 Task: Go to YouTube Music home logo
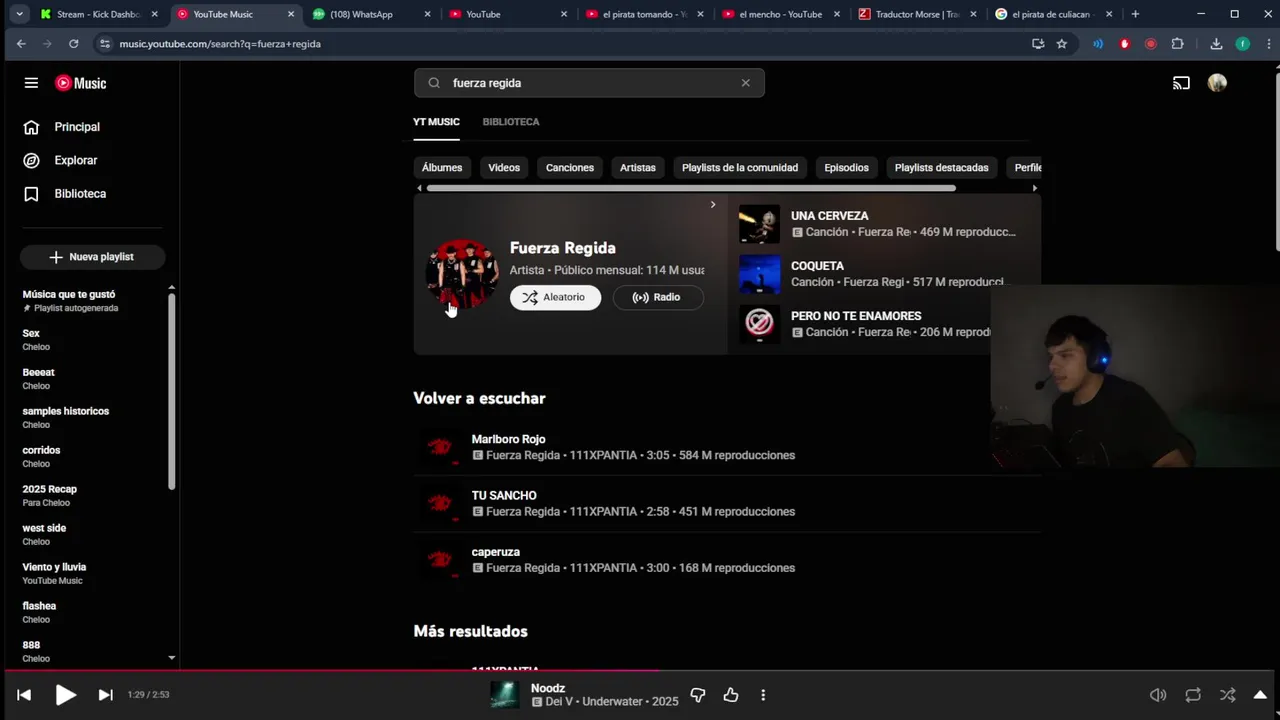pos(81,83)
